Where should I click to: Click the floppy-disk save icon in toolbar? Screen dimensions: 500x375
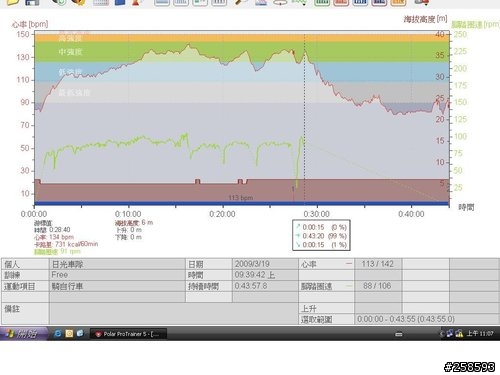pos(32,2)
